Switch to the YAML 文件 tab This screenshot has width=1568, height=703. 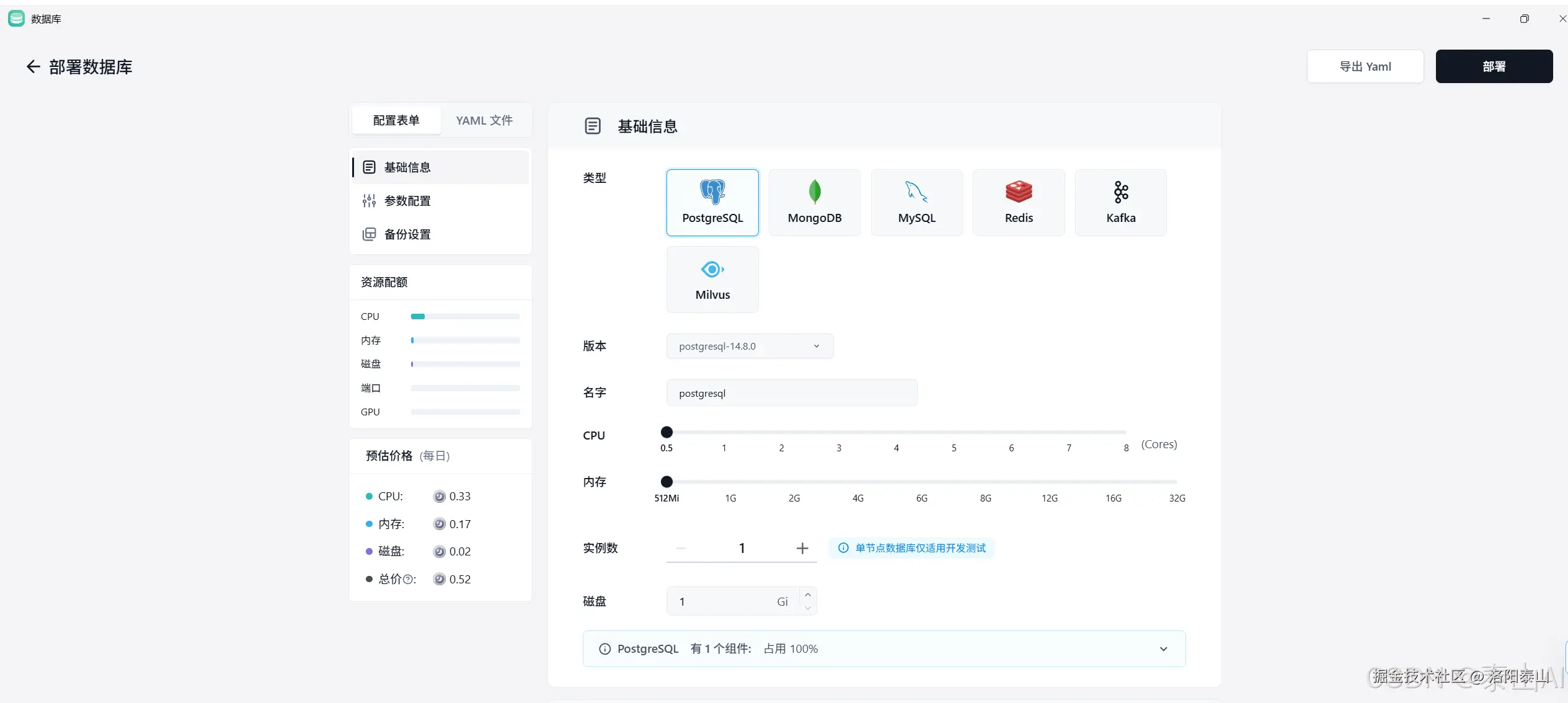484,120
